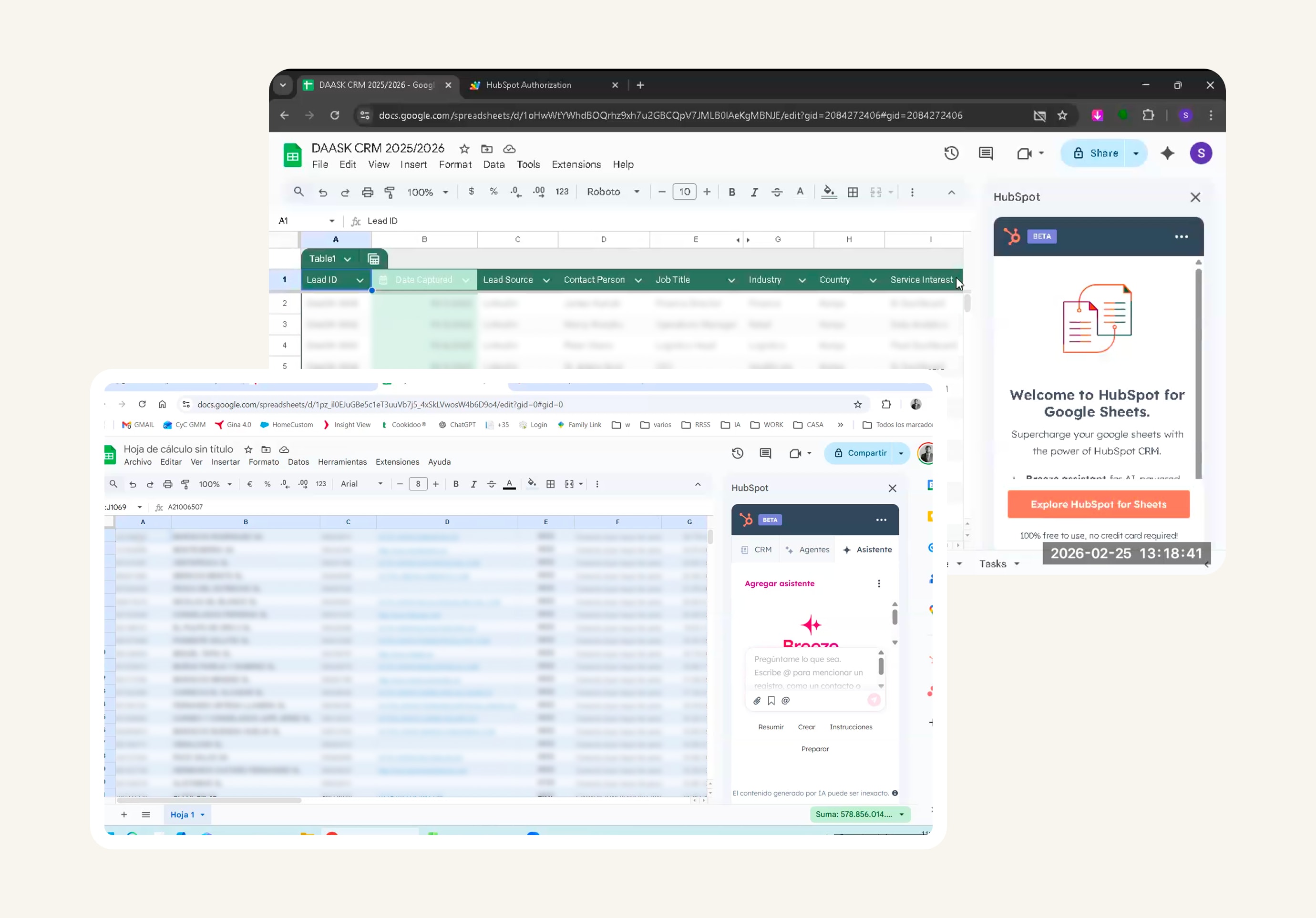Click bookmark icon in Breeze input
The width and height of the screenshot is (1316, 918).
click(x=771, y=700)
